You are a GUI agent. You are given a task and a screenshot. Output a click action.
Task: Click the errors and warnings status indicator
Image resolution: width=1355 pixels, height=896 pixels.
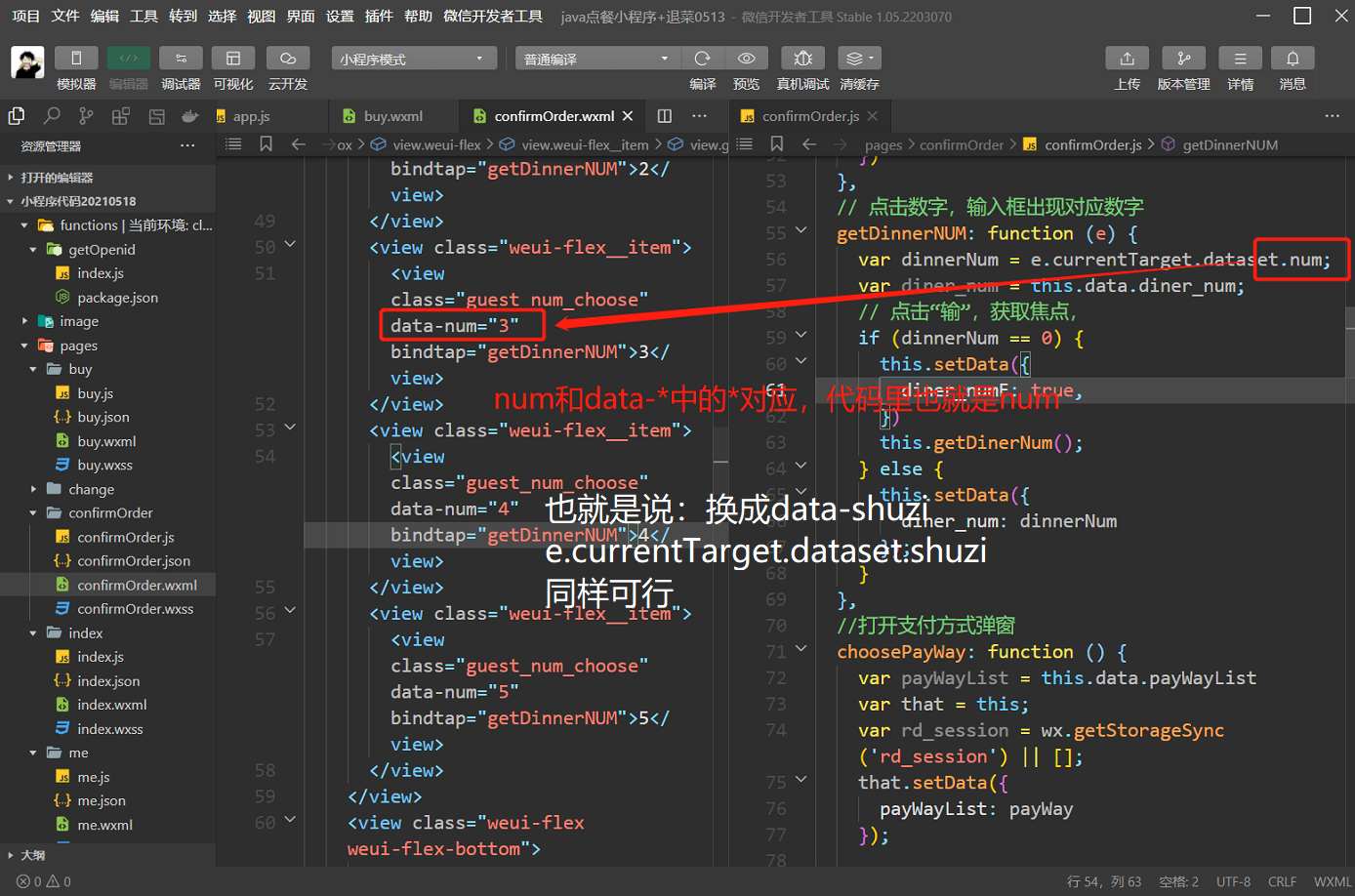(44, 881)
